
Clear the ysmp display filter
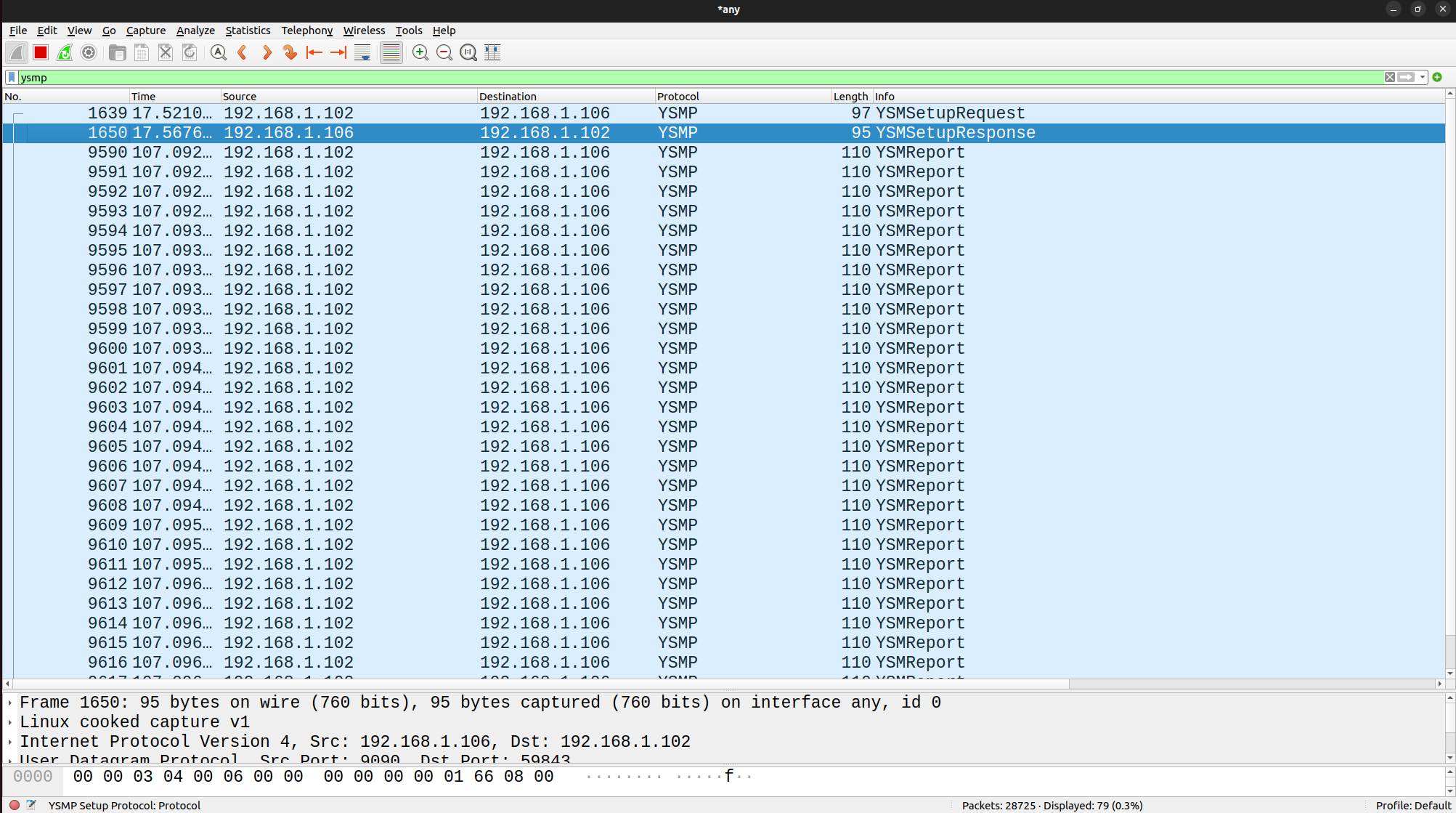[x=1389, y=77]
